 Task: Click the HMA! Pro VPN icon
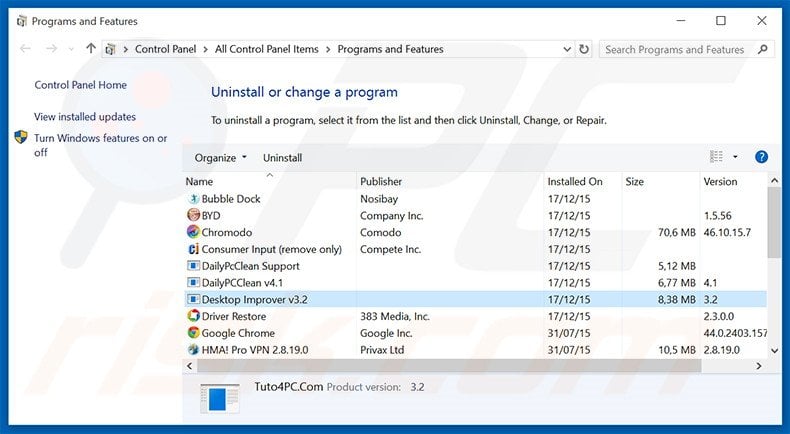point(193,349)
